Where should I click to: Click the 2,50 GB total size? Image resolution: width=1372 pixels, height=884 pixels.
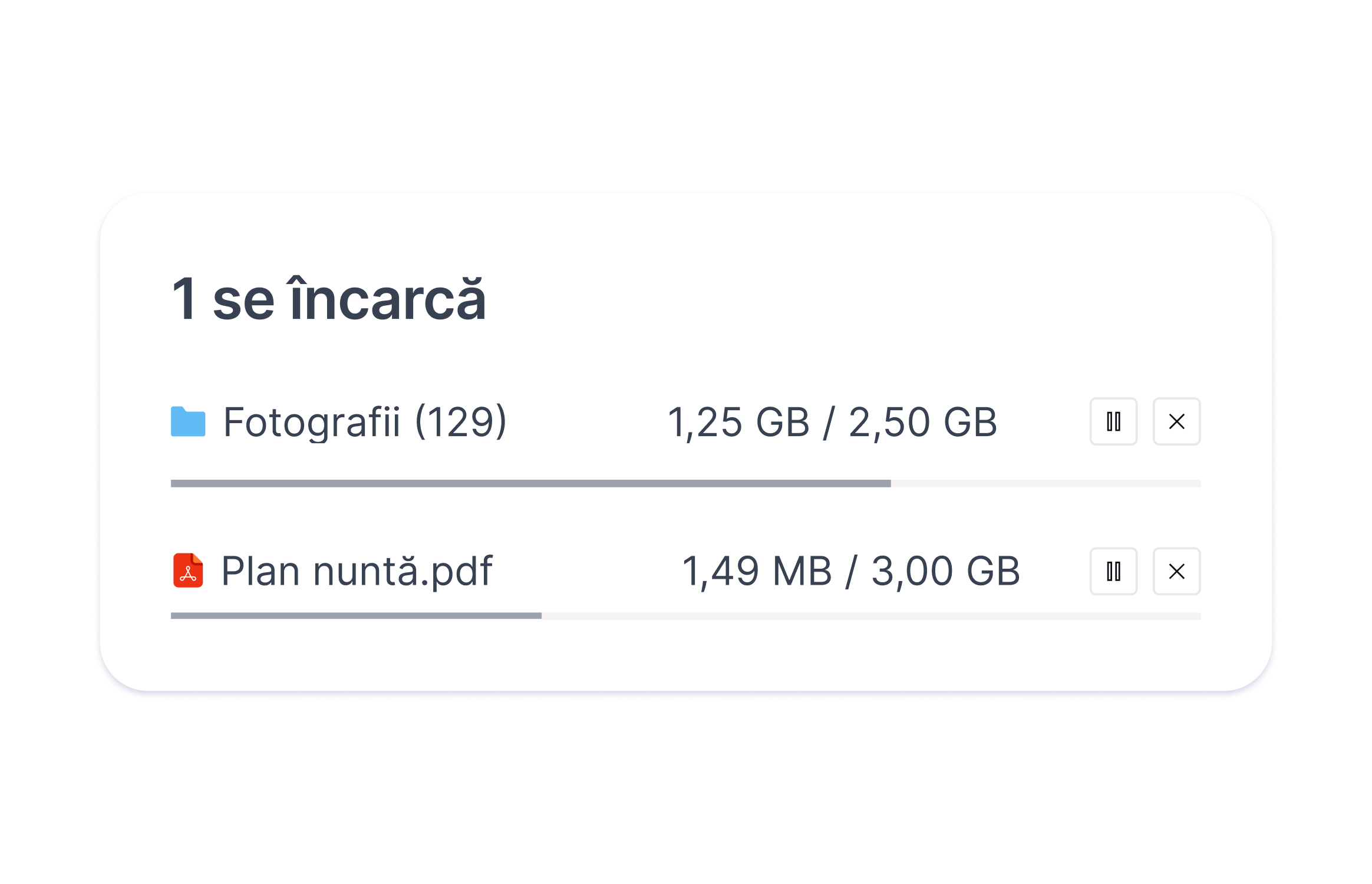click(923, 423)
